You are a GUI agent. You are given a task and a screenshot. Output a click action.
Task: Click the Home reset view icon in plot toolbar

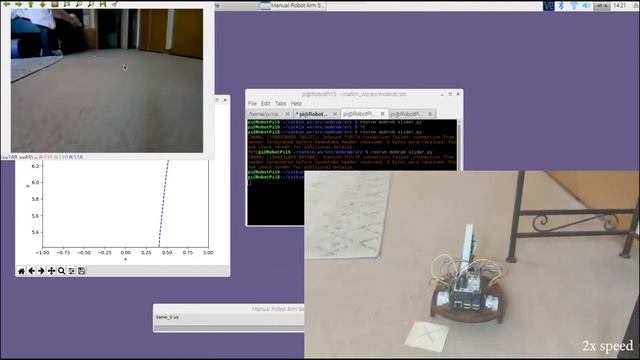click(22, 271)
